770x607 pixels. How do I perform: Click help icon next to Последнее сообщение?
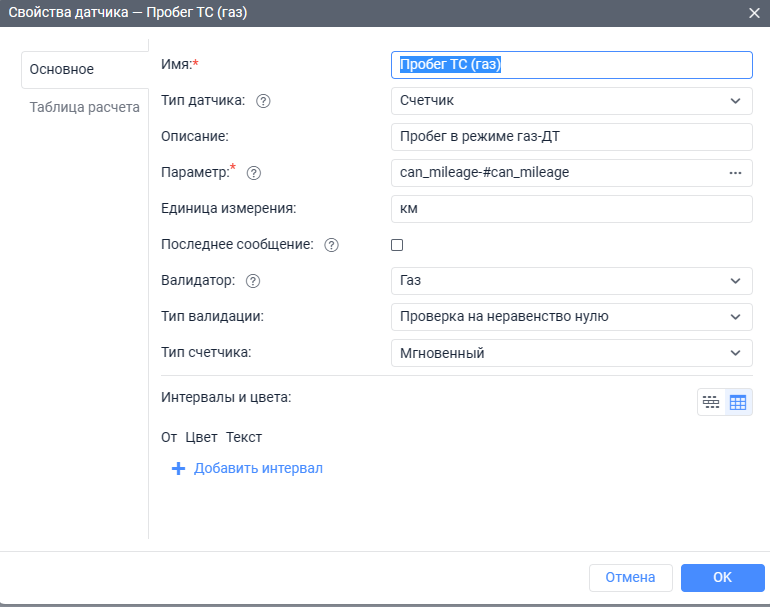point(332,245)
